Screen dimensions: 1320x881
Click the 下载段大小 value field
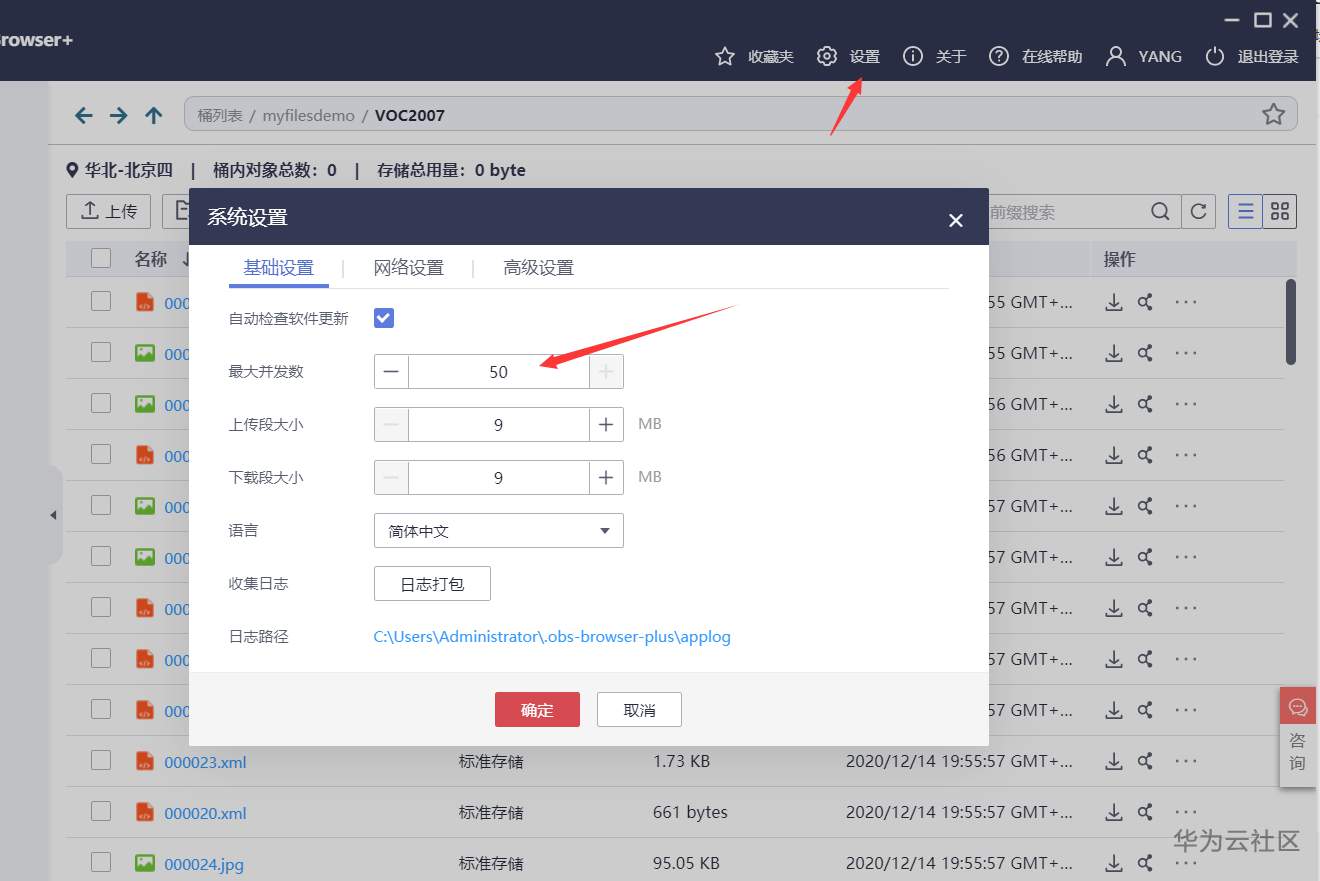coord(499,478)
